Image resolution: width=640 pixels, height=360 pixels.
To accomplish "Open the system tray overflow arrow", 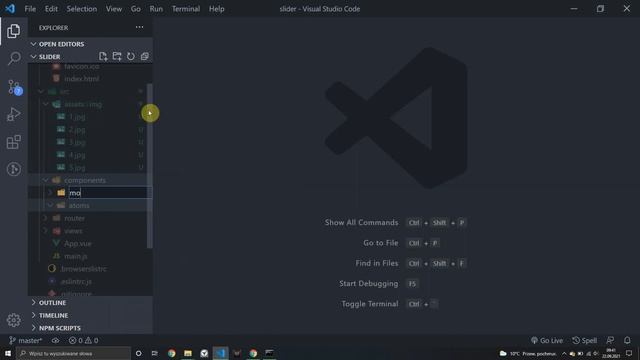I will pos(564,353).
